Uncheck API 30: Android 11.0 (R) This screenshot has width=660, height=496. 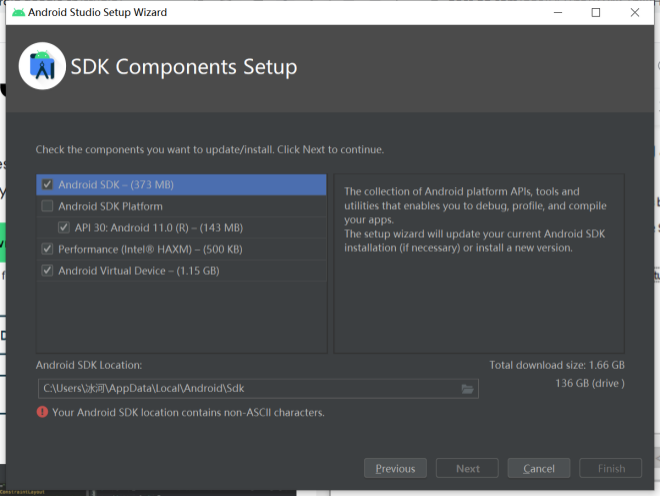(63, 227)
